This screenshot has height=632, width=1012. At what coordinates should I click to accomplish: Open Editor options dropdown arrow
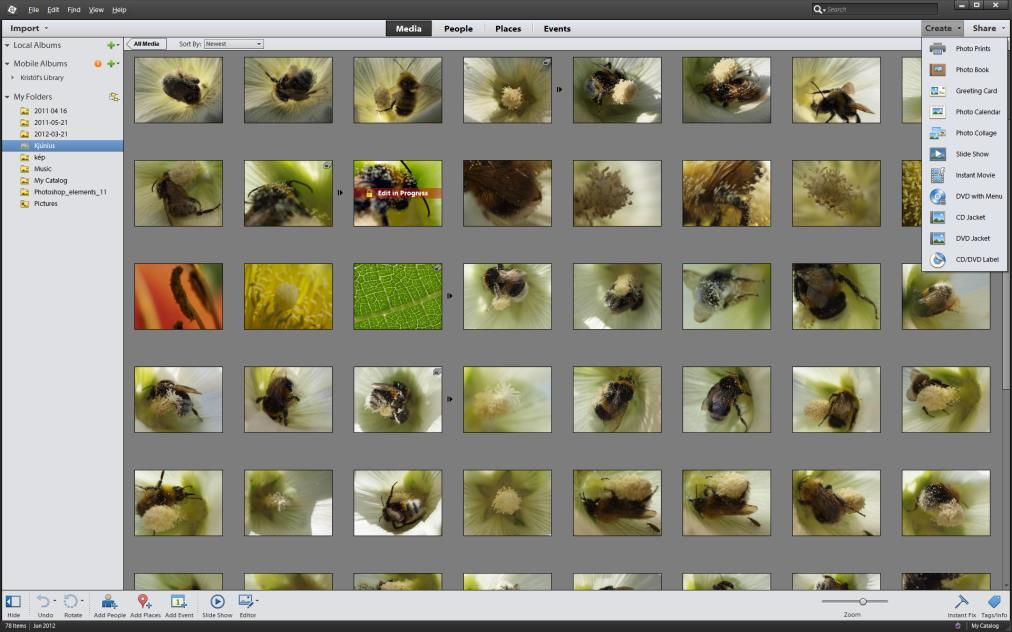pyautogui.click(x=258, y=600)
